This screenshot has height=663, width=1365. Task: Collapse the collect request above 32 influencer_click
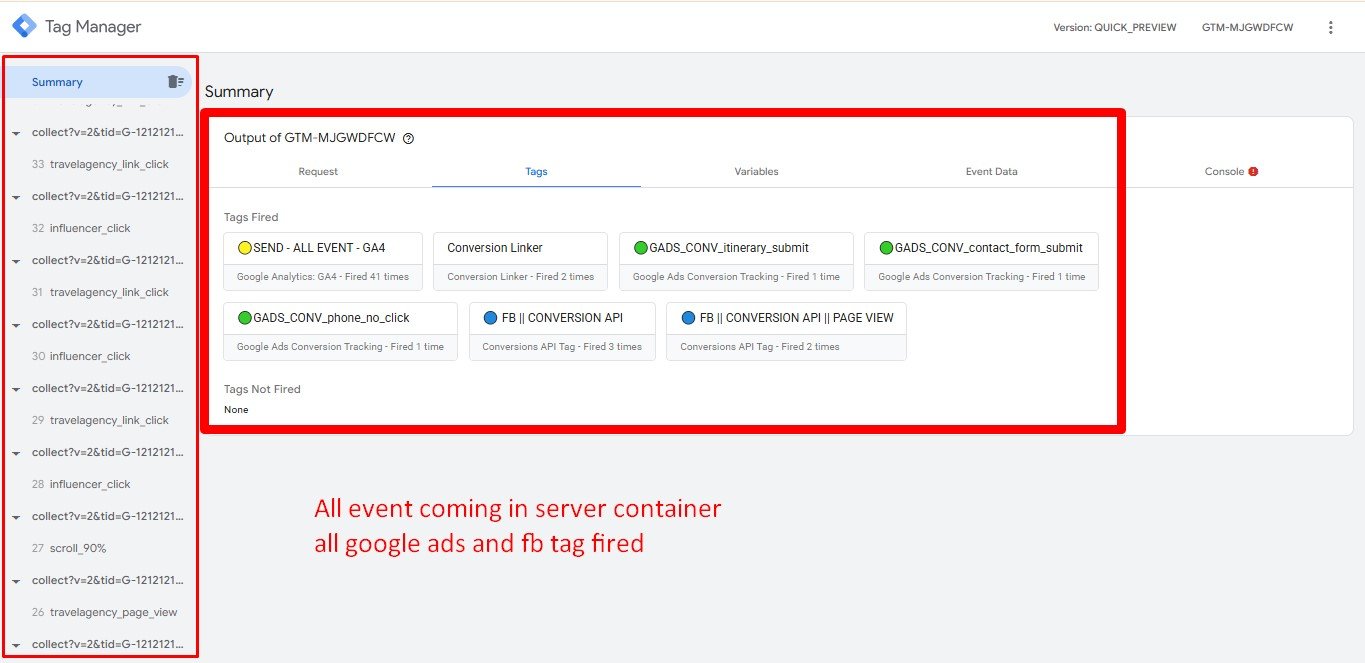(16, 197)
